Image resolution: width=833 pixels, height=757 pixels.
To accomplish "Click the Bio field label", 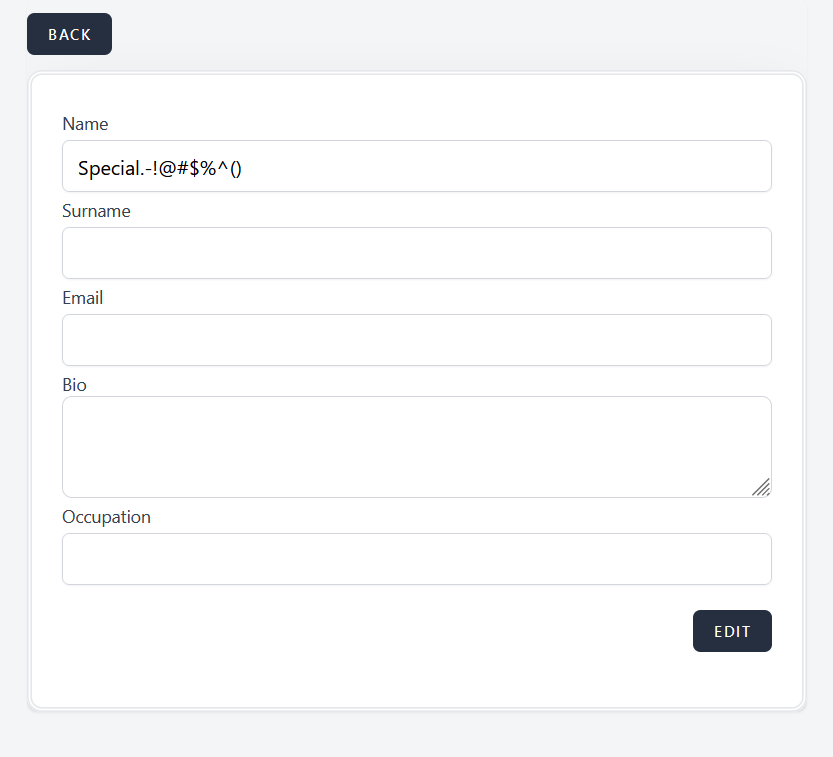I will click(x=74, y=385).
